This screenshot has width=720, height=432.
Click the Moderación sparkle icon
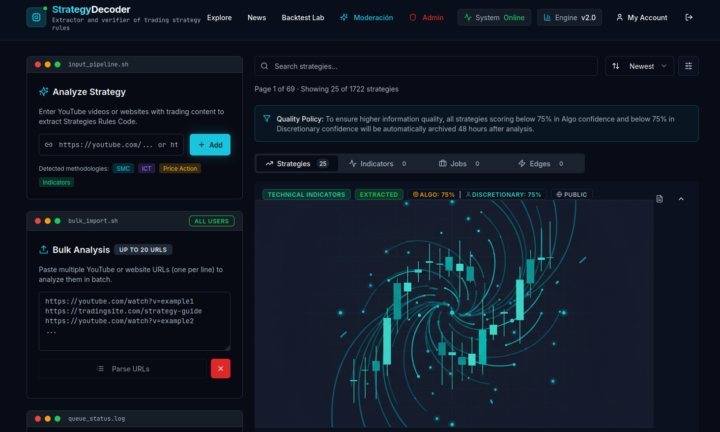[x=344, y=17]
